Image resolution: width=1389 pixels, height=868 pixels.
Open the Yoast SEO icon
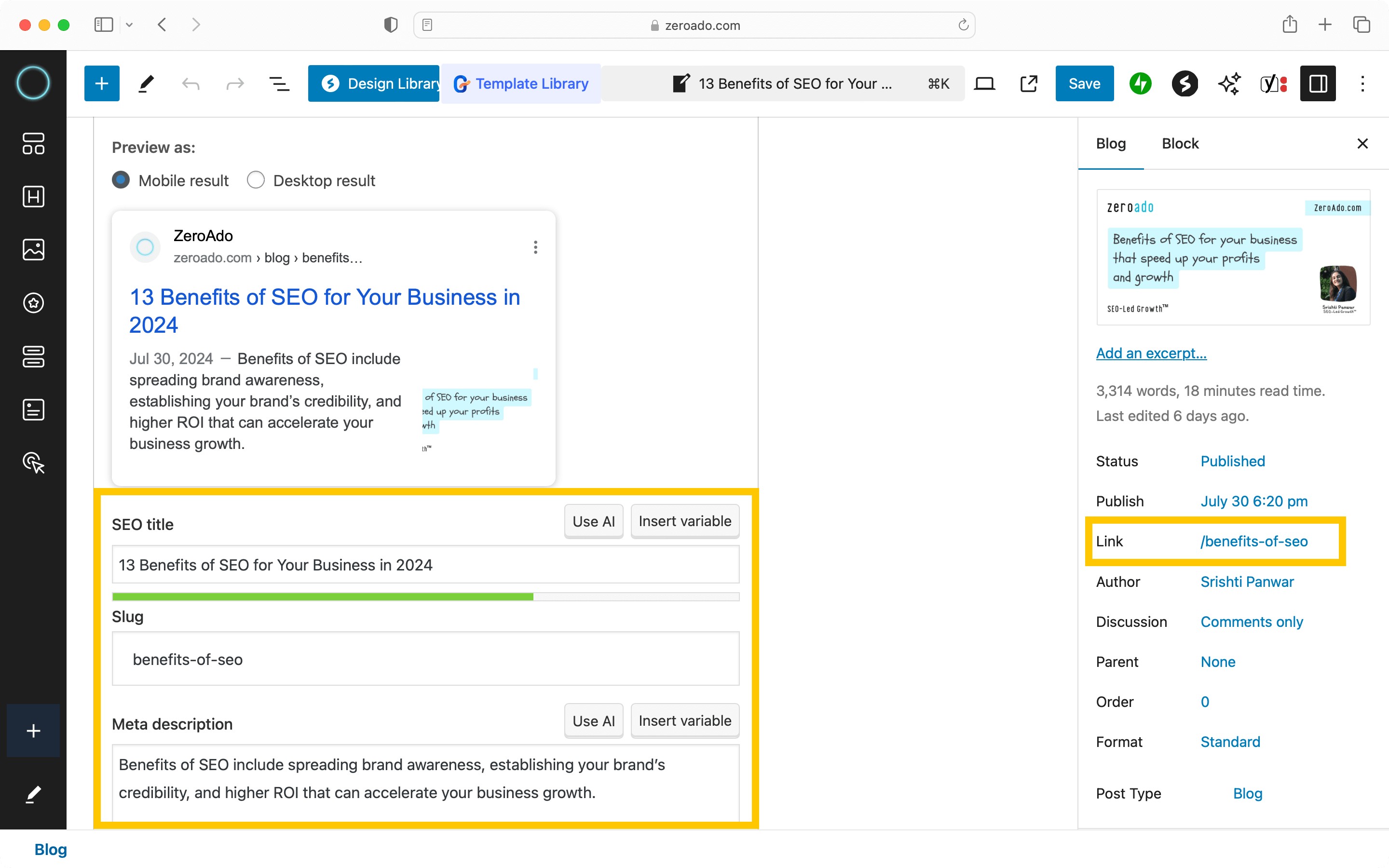click(x=1274, y=84)
